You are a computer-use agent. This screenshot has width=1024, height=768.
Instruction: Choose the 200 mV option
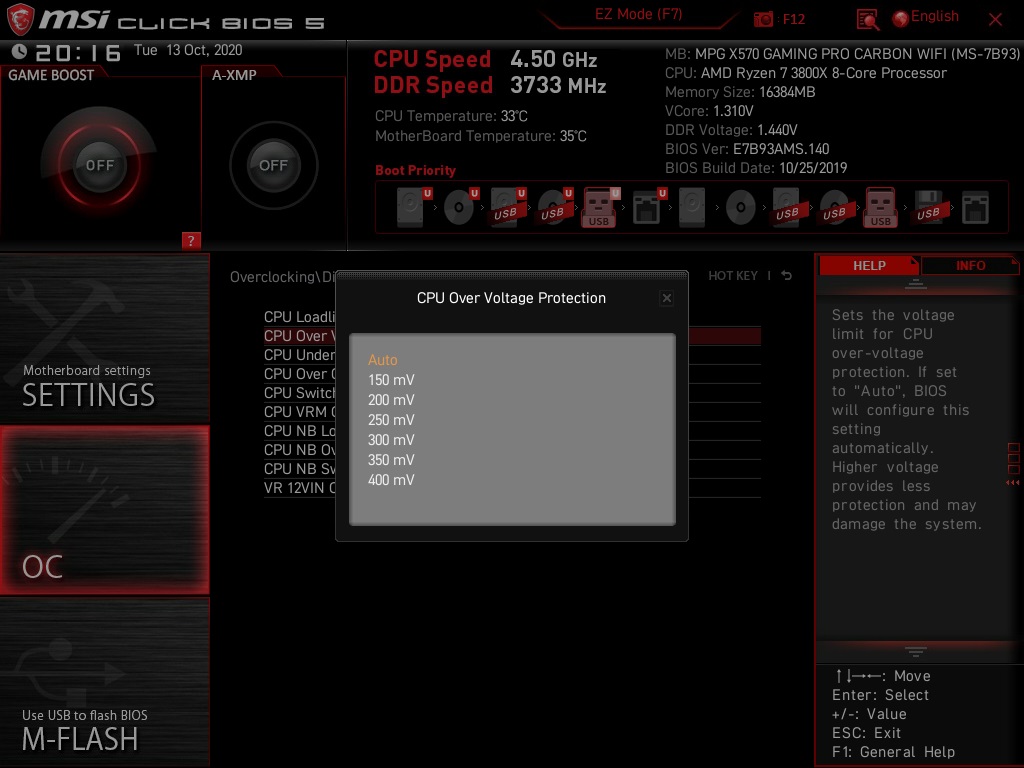[391, 400]
